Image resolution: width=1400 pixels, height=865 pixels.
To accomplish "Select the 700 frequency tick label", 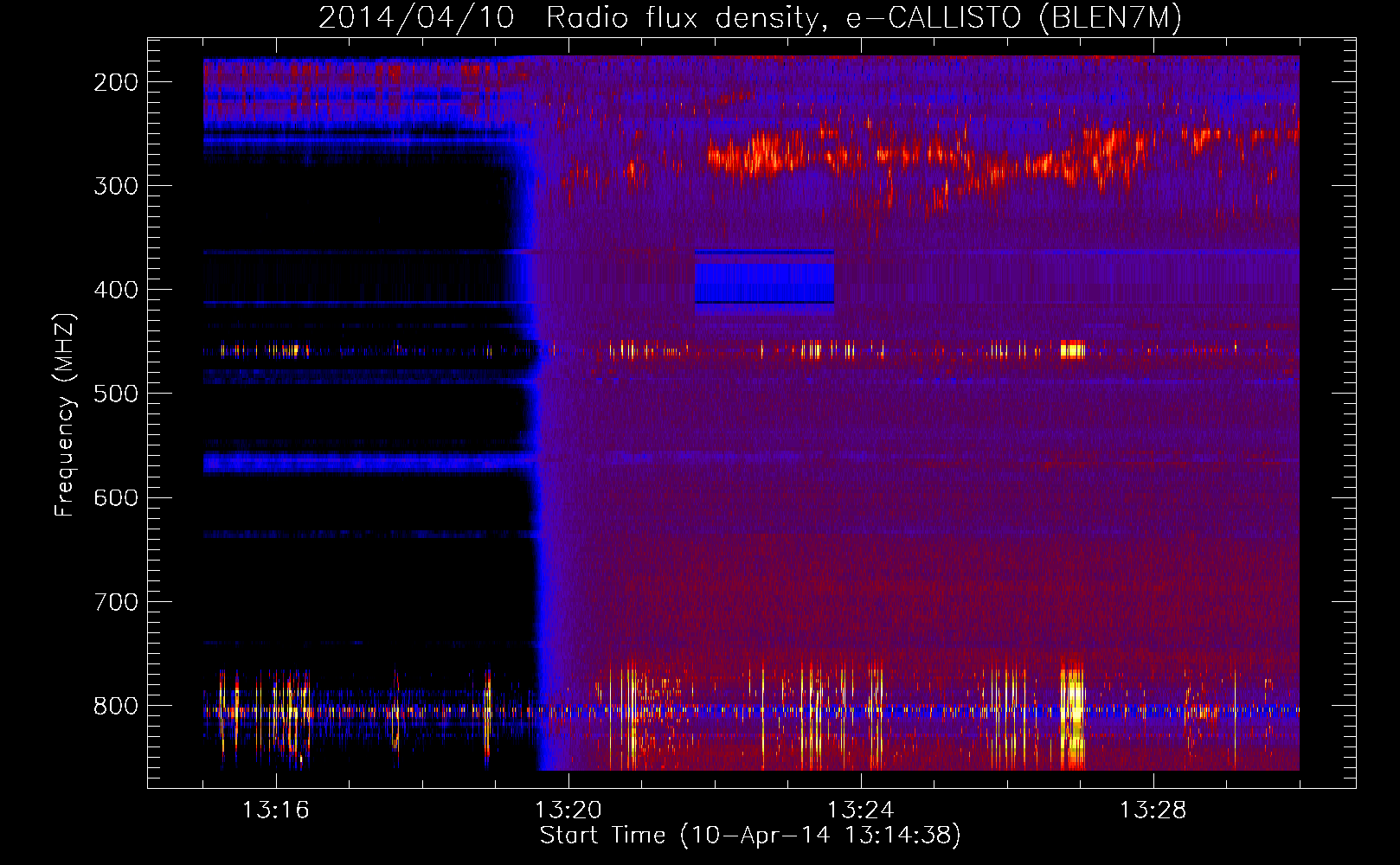I will [x=116, y=601].
